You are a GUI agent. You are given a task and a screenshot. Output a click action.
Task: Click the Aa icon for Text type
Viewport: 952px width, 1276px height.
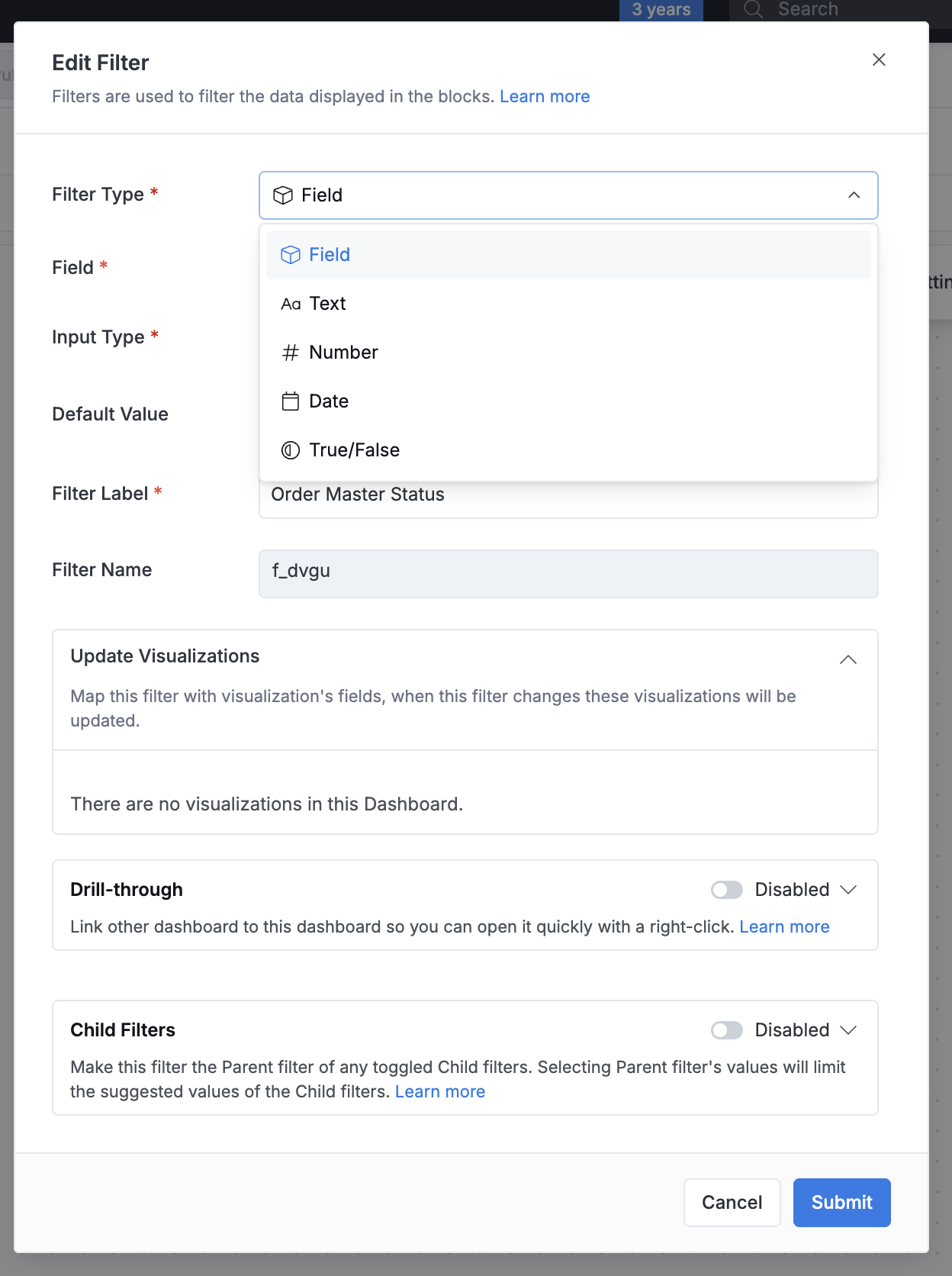[291, 304]
